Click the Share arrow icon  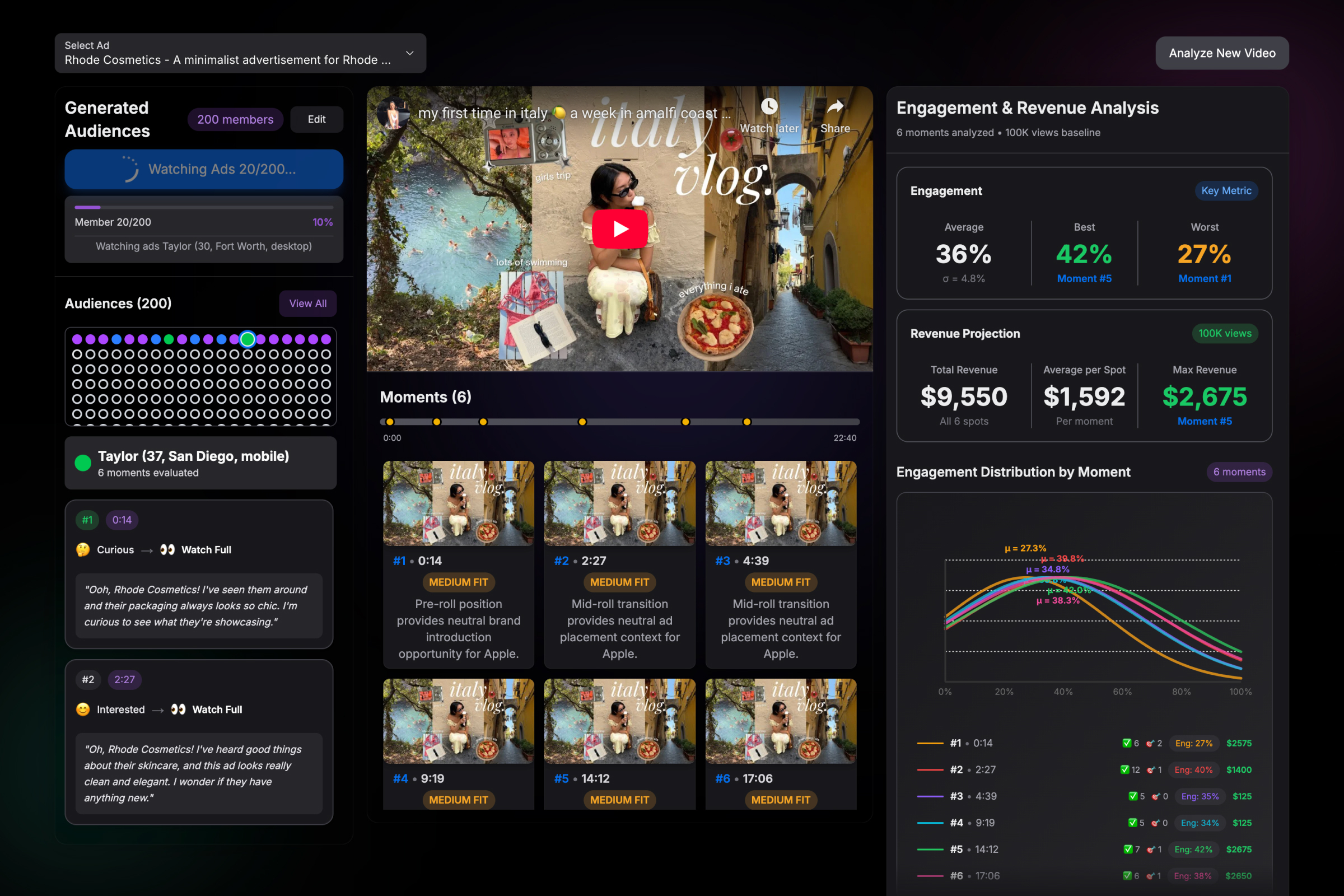point(835,106)
